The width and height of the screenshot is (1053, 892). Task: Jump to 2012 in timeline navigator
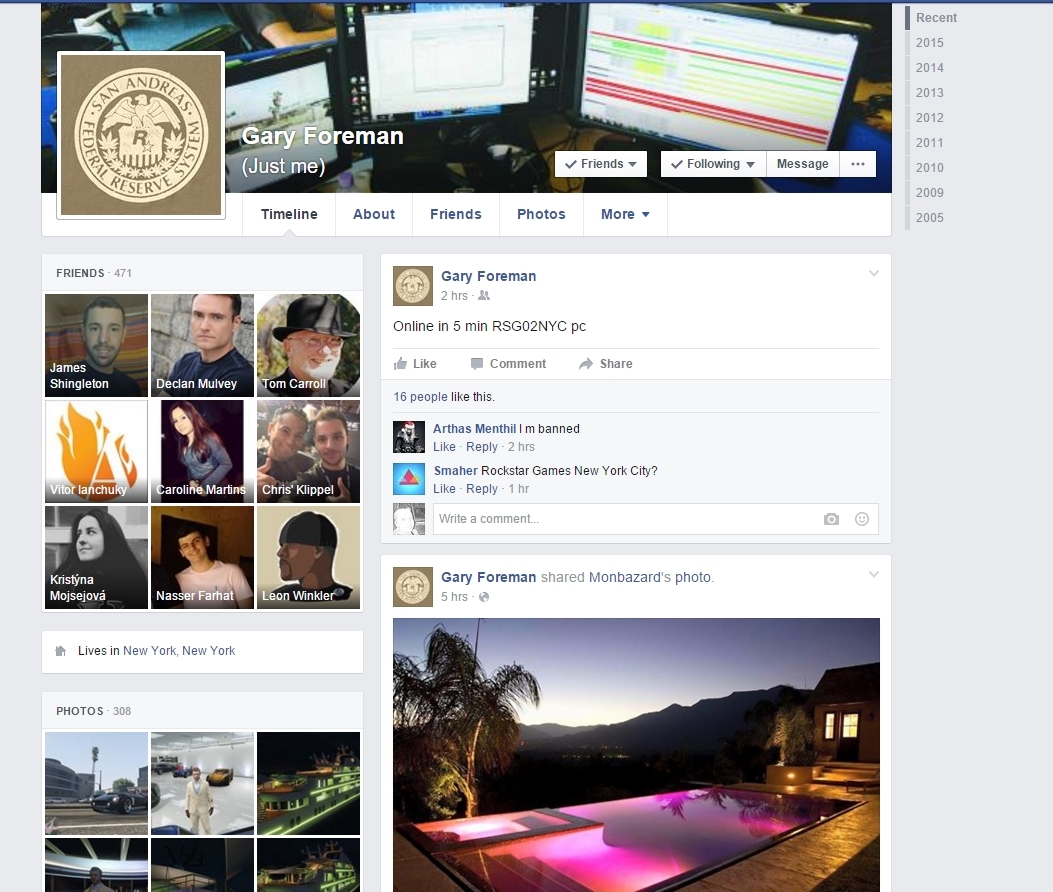[929, 118]
